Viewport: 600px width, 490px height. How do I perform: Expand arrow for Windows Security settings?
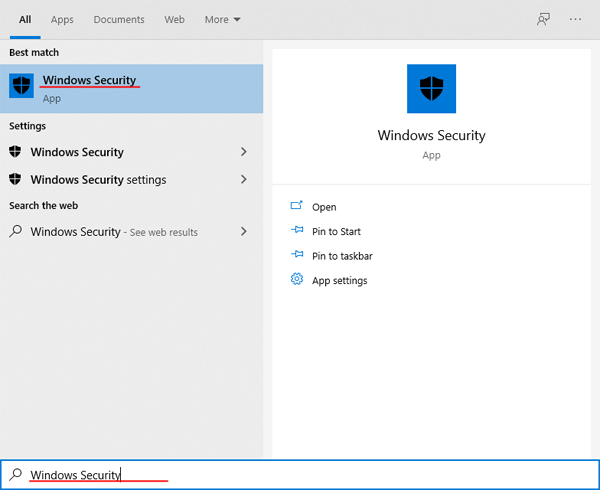click(243, 179)
